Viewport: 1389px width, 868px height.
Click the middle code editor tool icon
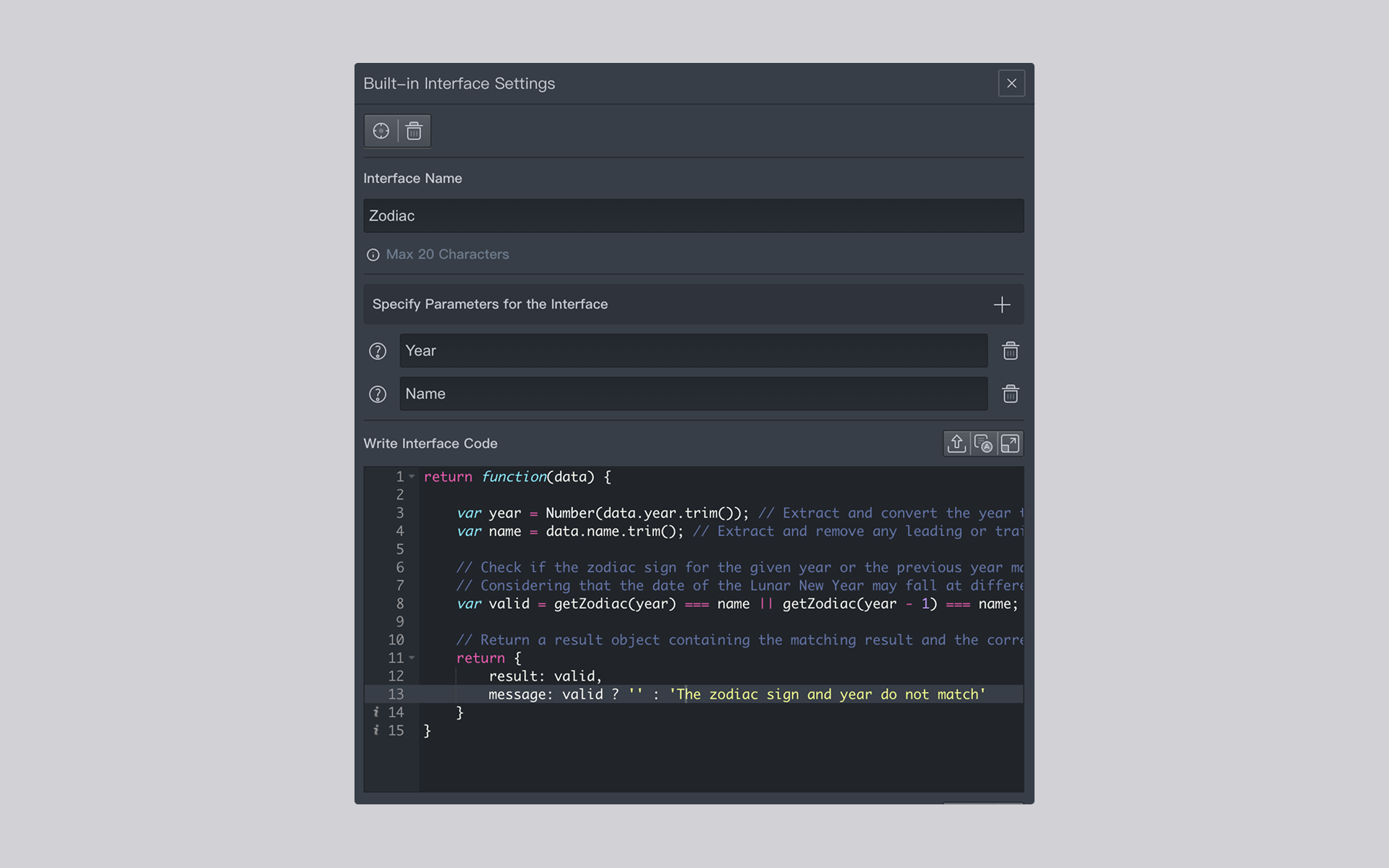(x=983, y=443)
